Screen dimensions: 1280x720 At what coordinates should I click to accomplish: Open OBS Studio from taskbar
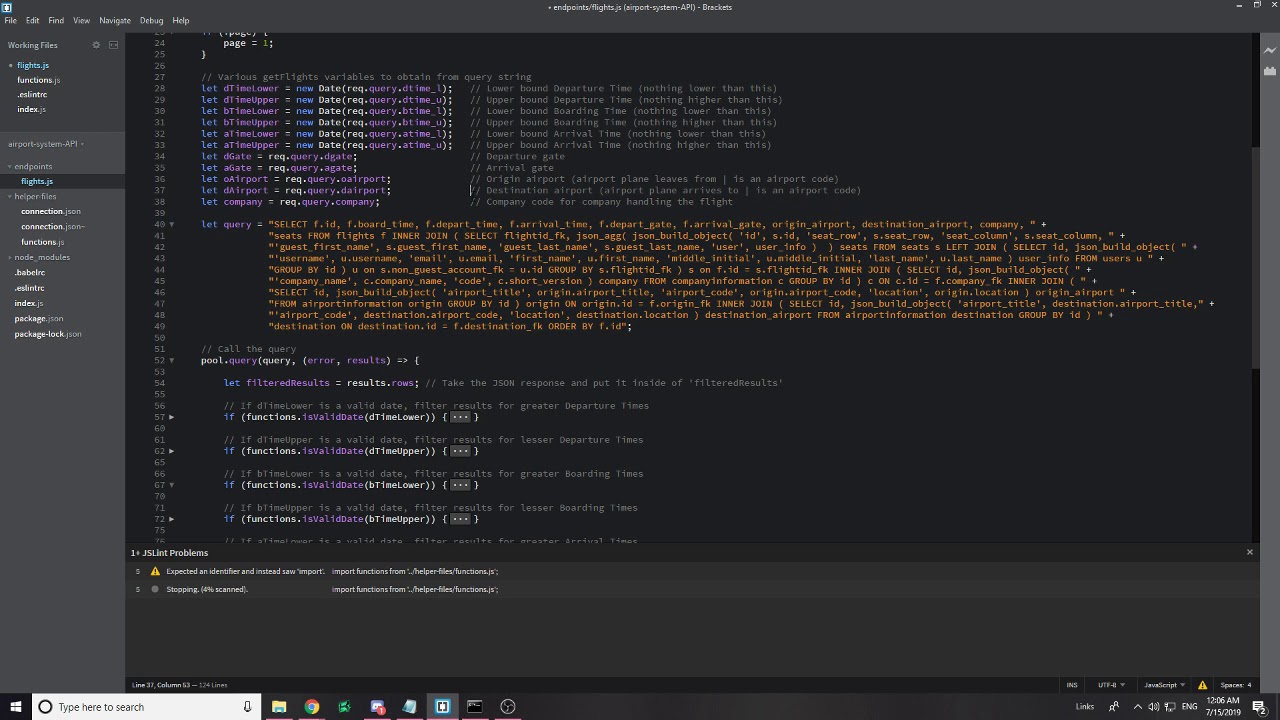tap(508, 707)
